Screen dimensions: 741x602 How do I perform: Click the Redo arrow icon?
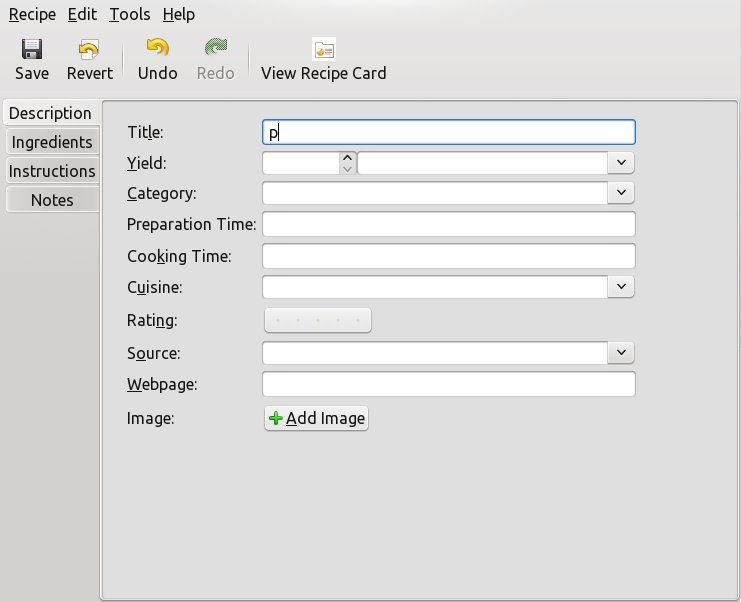click(215, 48)
